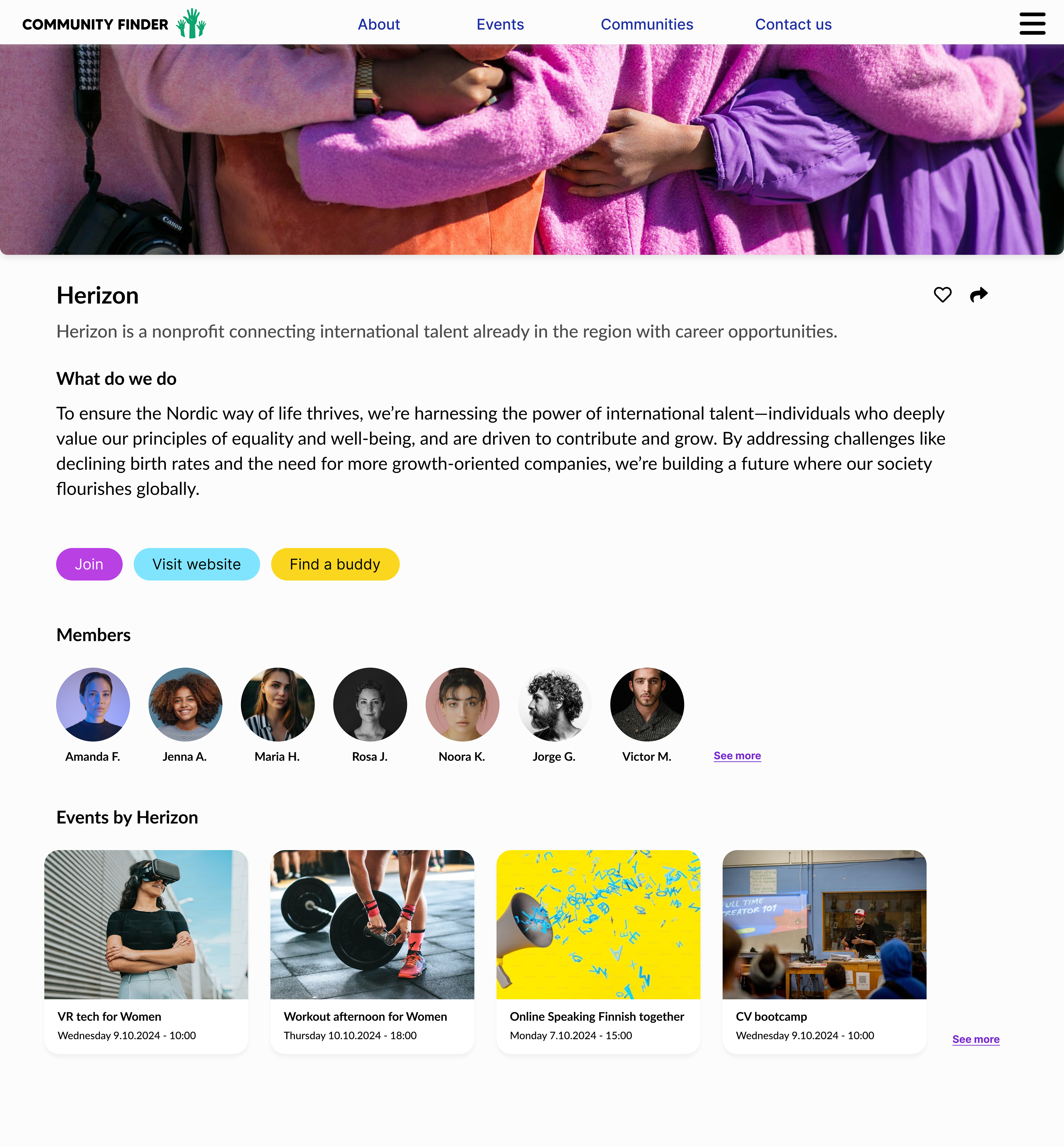This screenshot has width=1064, height=1147.
Task: Navigate to Communities
Action: pyautogui.click(x=647, y=24)
